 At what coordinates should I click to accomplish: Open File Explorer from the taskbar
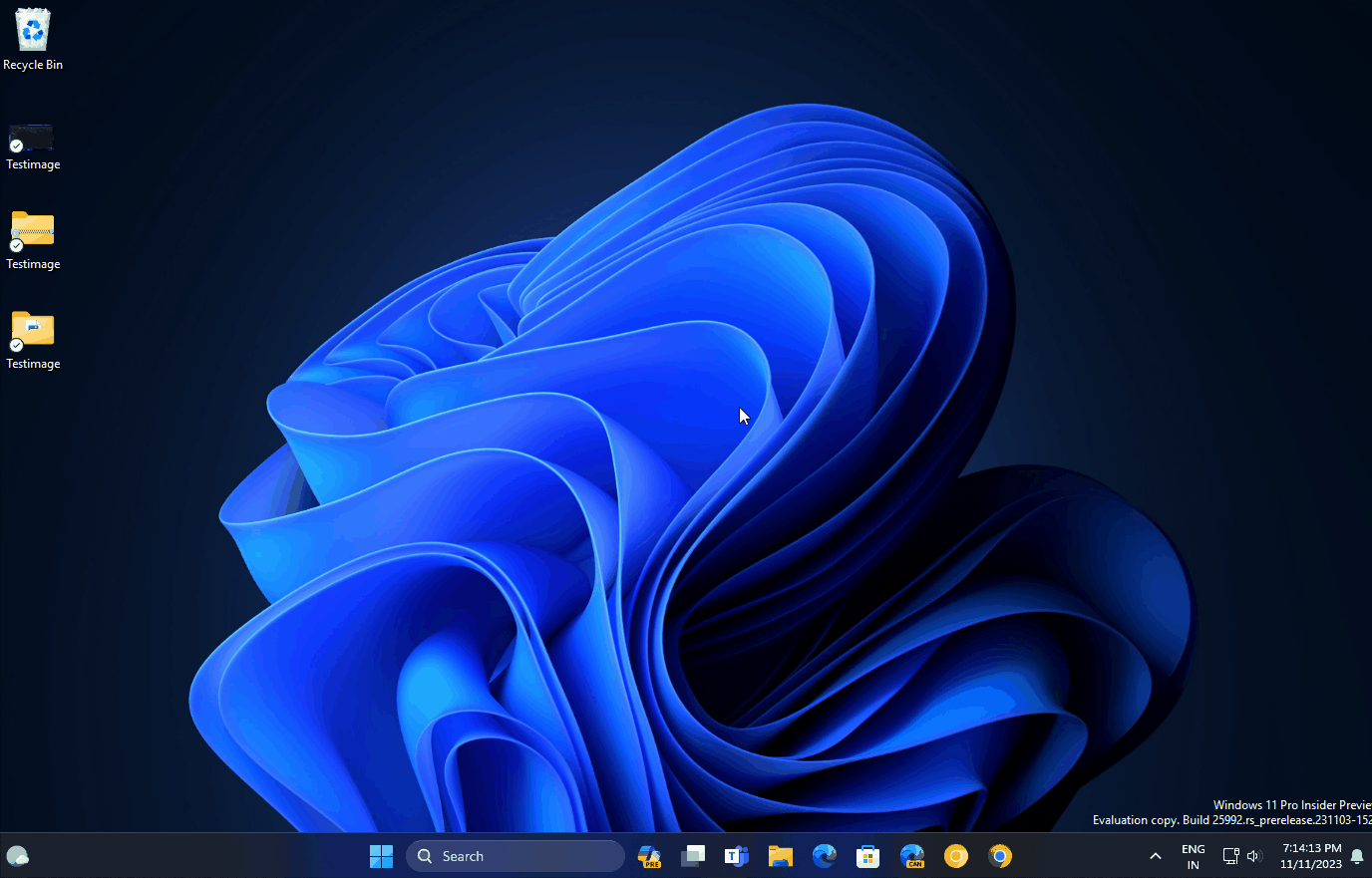tap(780, 856)
